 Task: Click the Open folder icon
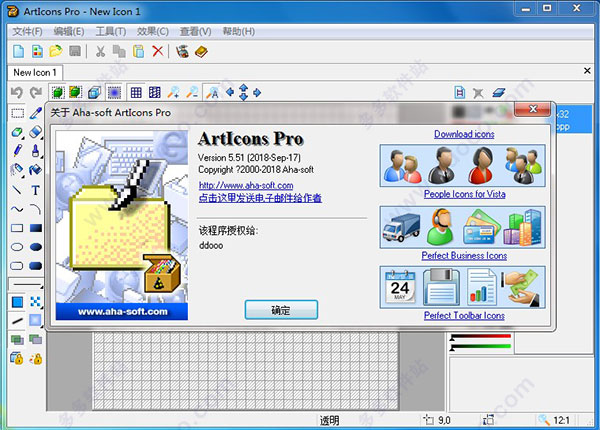coord(56,51)
